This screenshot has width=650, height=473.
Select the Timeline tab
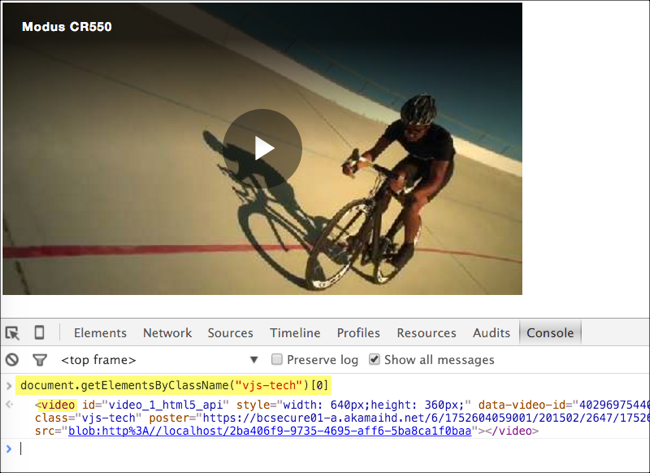[295, 333]
